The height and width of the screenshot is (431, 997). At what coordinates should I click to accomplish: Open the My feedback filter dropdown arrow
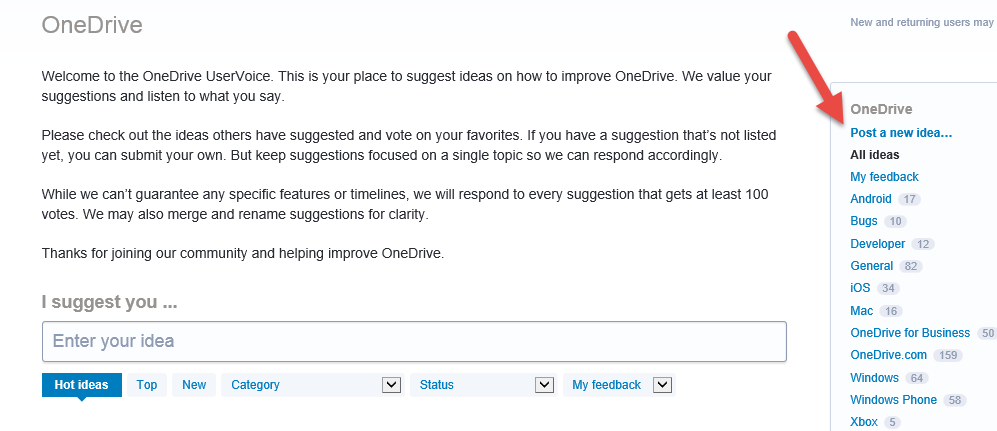pos(662,385)
